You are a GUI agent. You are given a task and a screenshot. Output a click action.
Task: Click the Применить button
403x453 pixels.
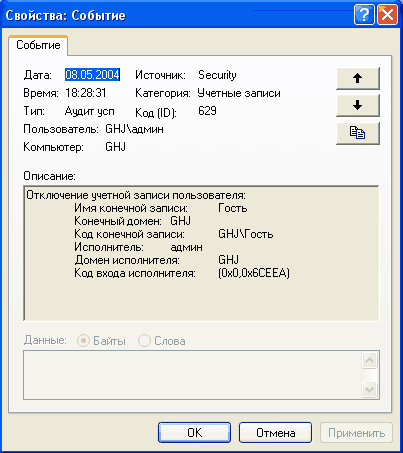(x=356, y=433)
